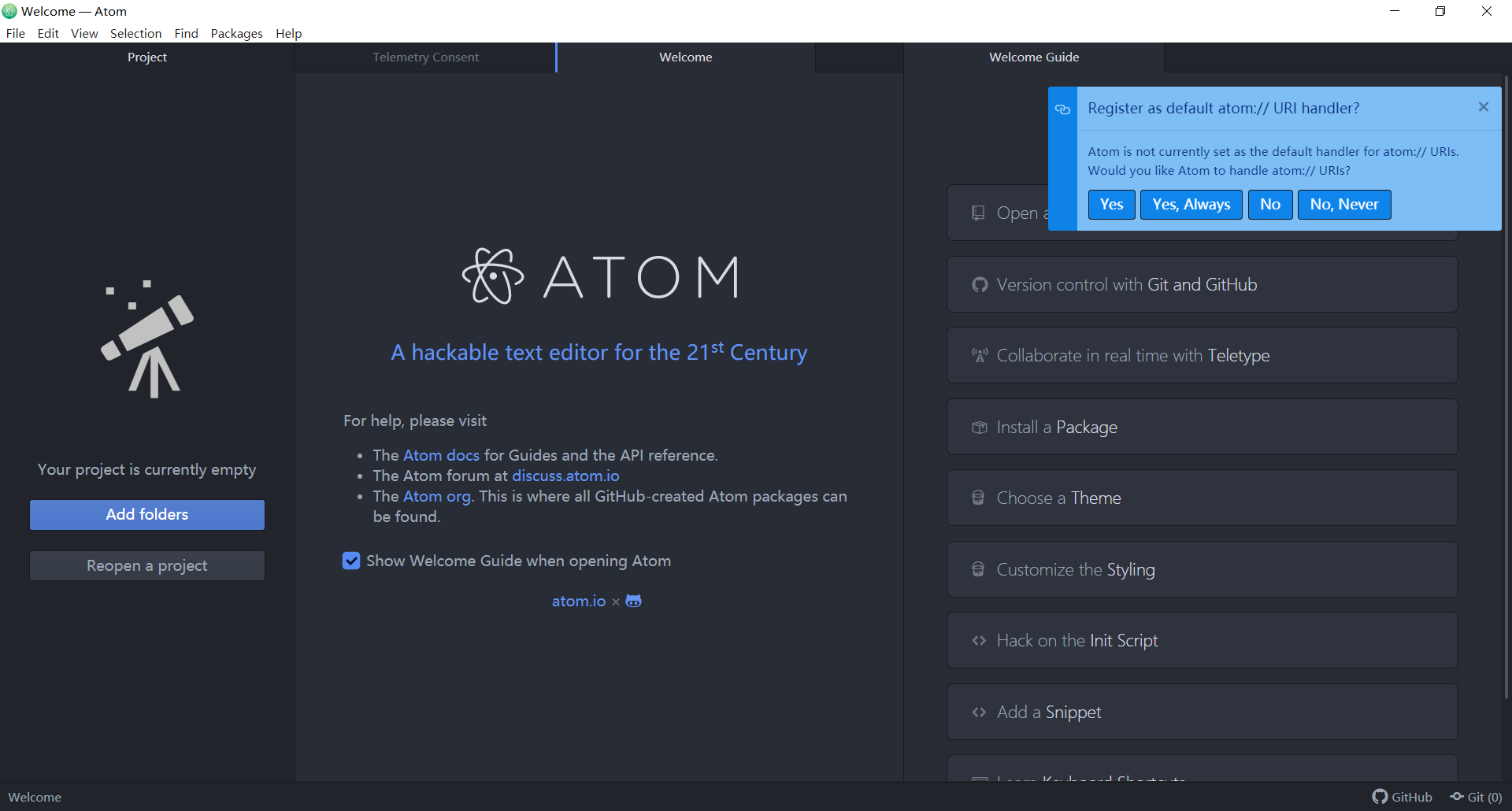This screenshot has height=811, width=1512.
Task: Click the 'For help, please visit' heading
Action: 415,420
